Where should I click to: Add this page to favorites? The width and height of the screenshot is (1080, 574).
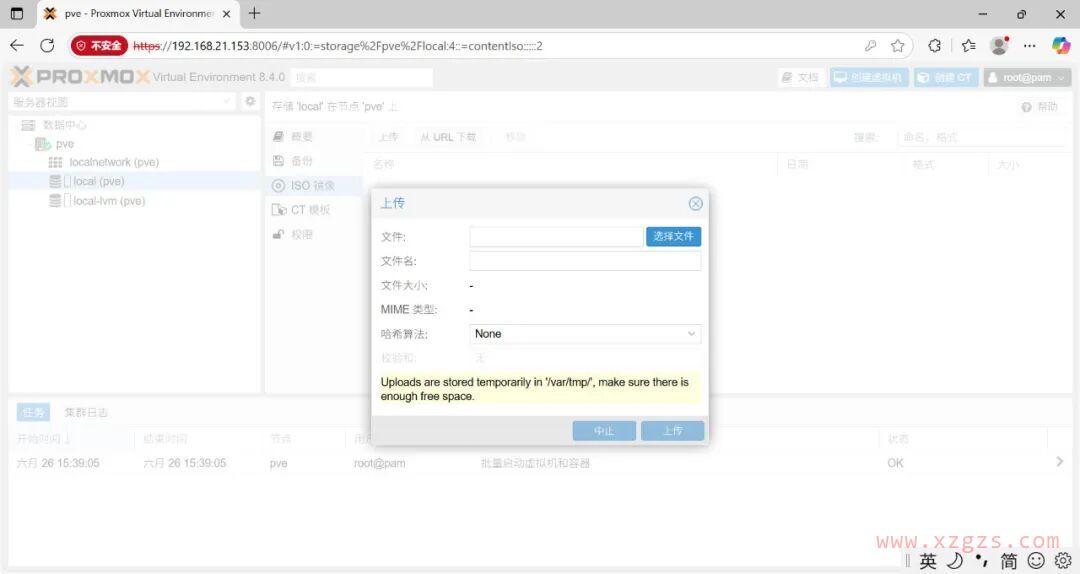898,46
